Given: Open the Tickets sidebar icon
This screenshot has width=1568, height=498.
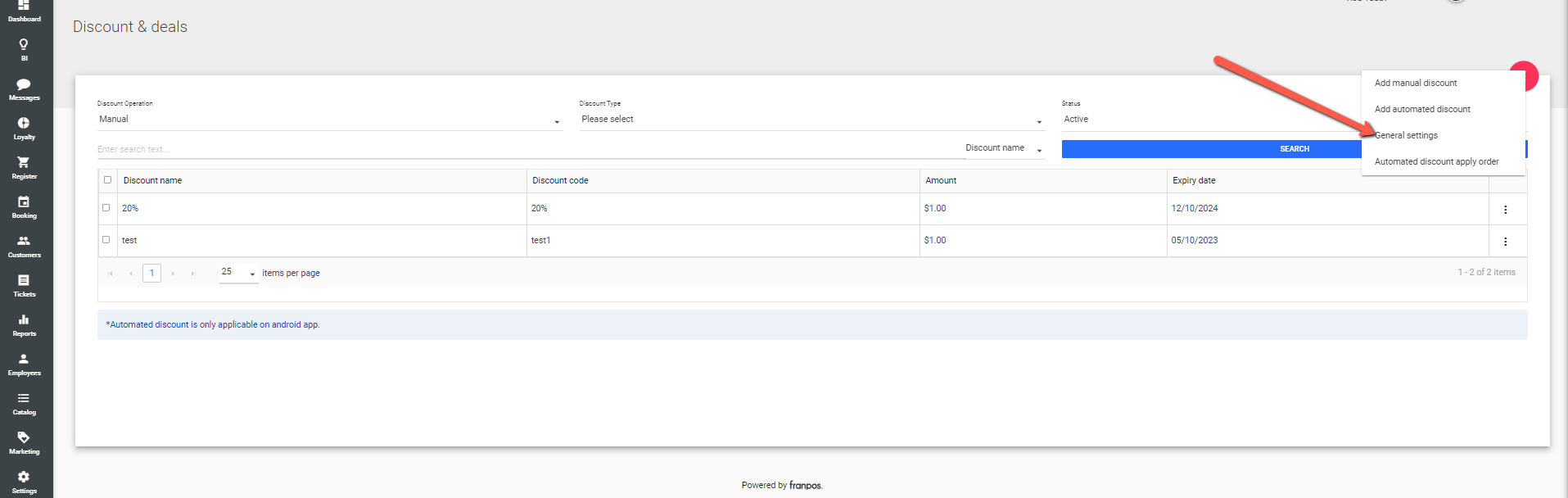Looking at the screenshot, I should tap(24, 286).
